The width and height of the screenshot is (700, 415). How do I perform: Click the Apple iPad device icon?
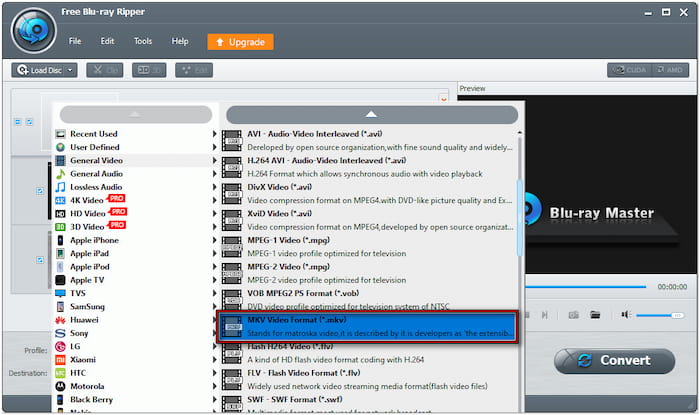coord(60,253)
